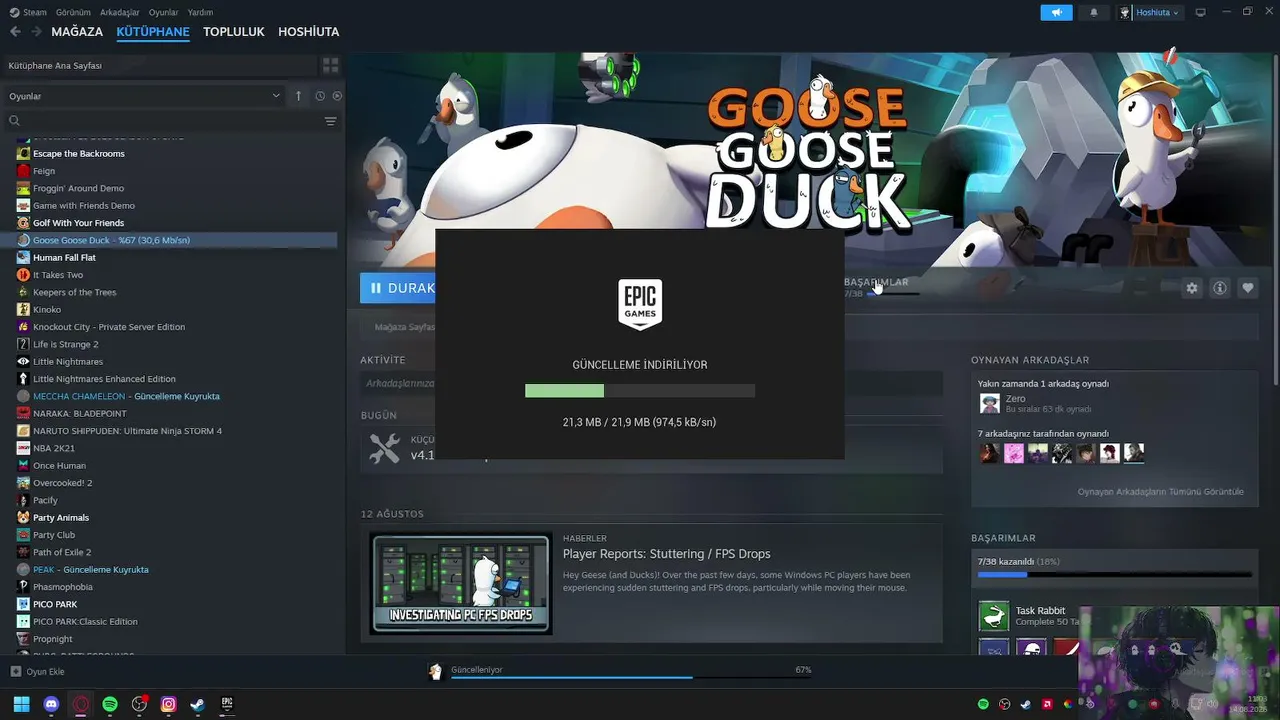
Task: Switch to the MAĞAZA tab
Action: click(77, 32)
